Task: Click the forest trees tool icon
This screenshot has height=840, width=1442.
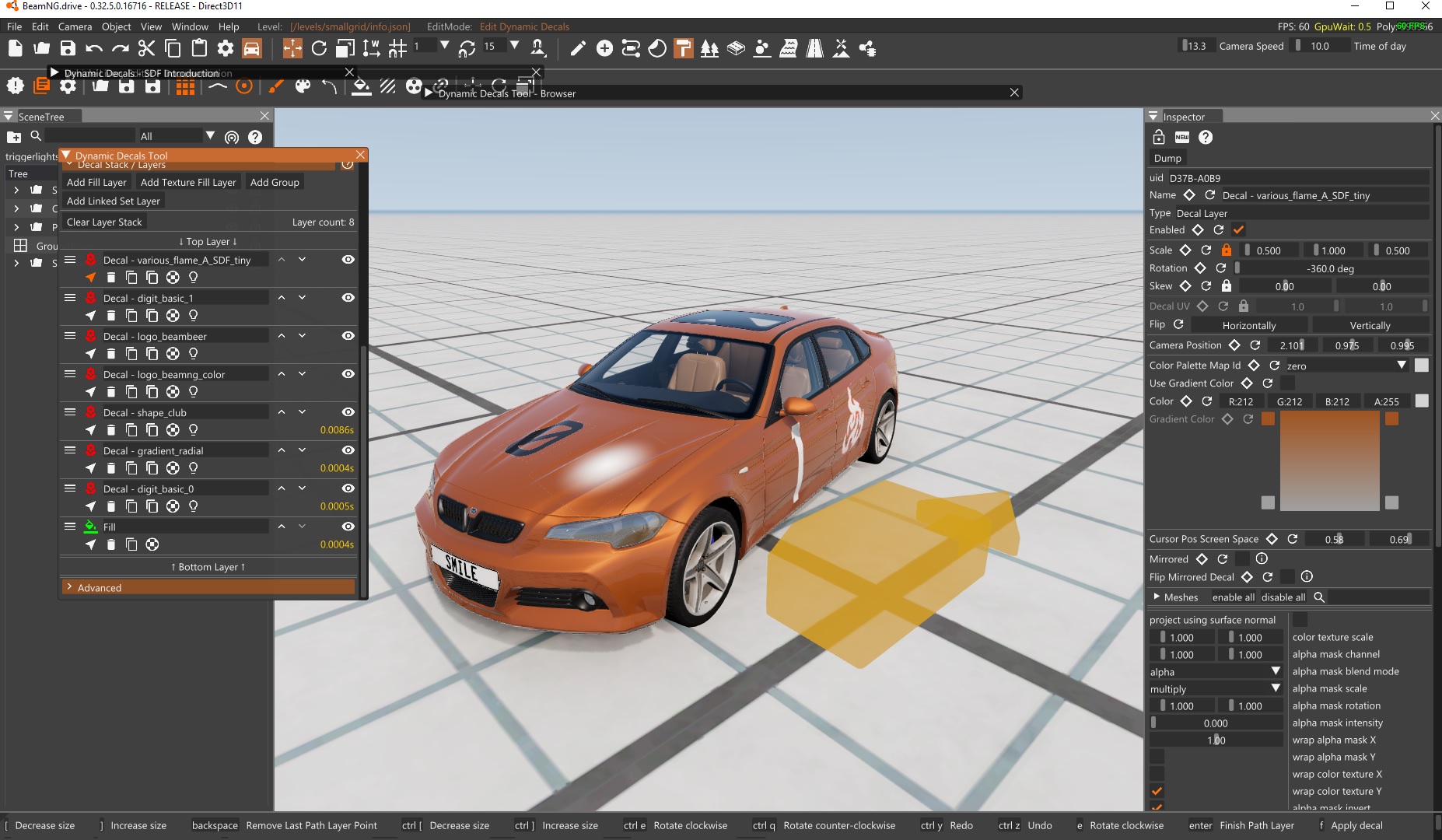Action: pyautogui.click(x=709, y=48)
